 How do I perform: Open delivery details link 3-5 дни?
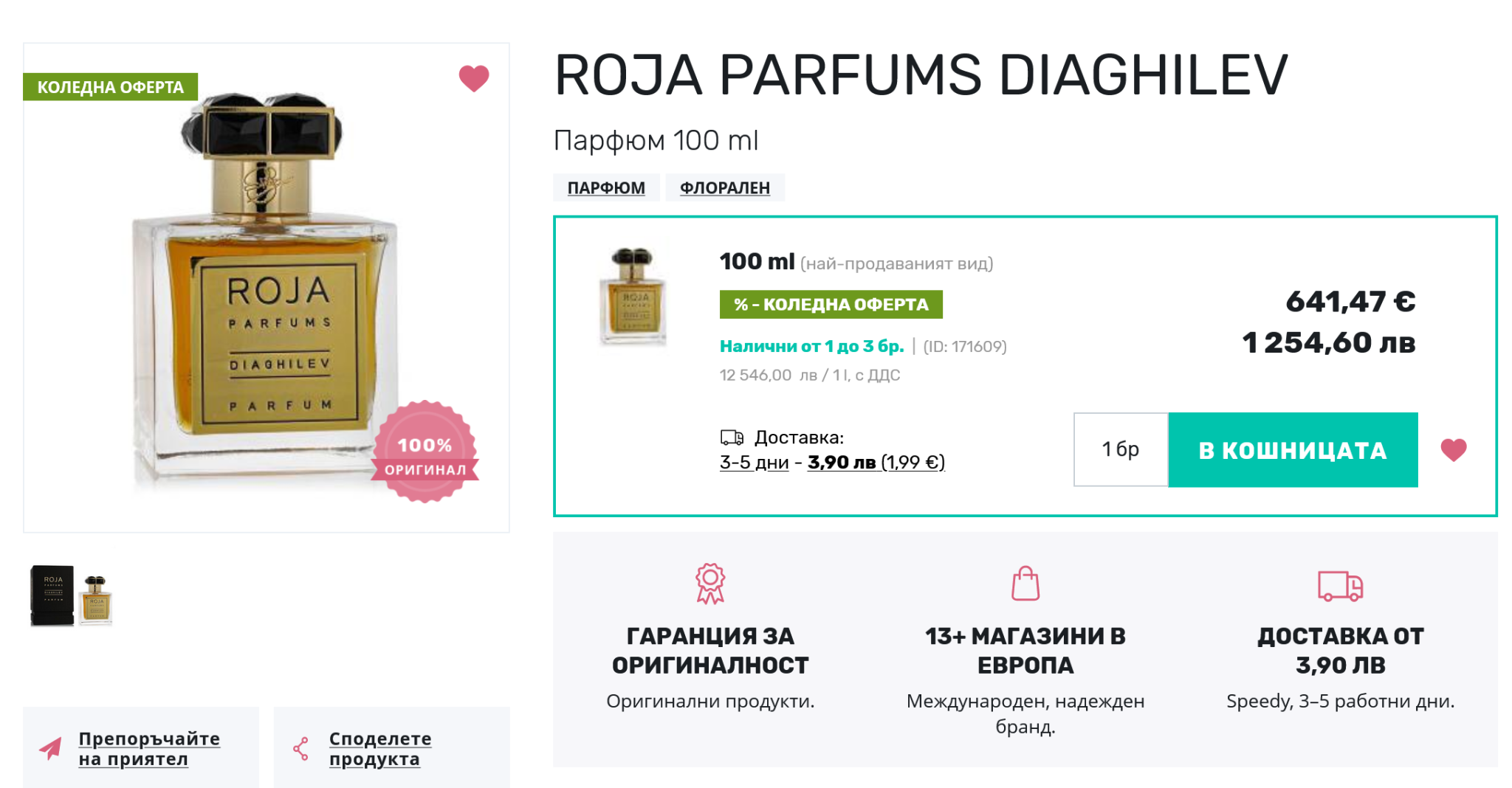coord(754,463)
